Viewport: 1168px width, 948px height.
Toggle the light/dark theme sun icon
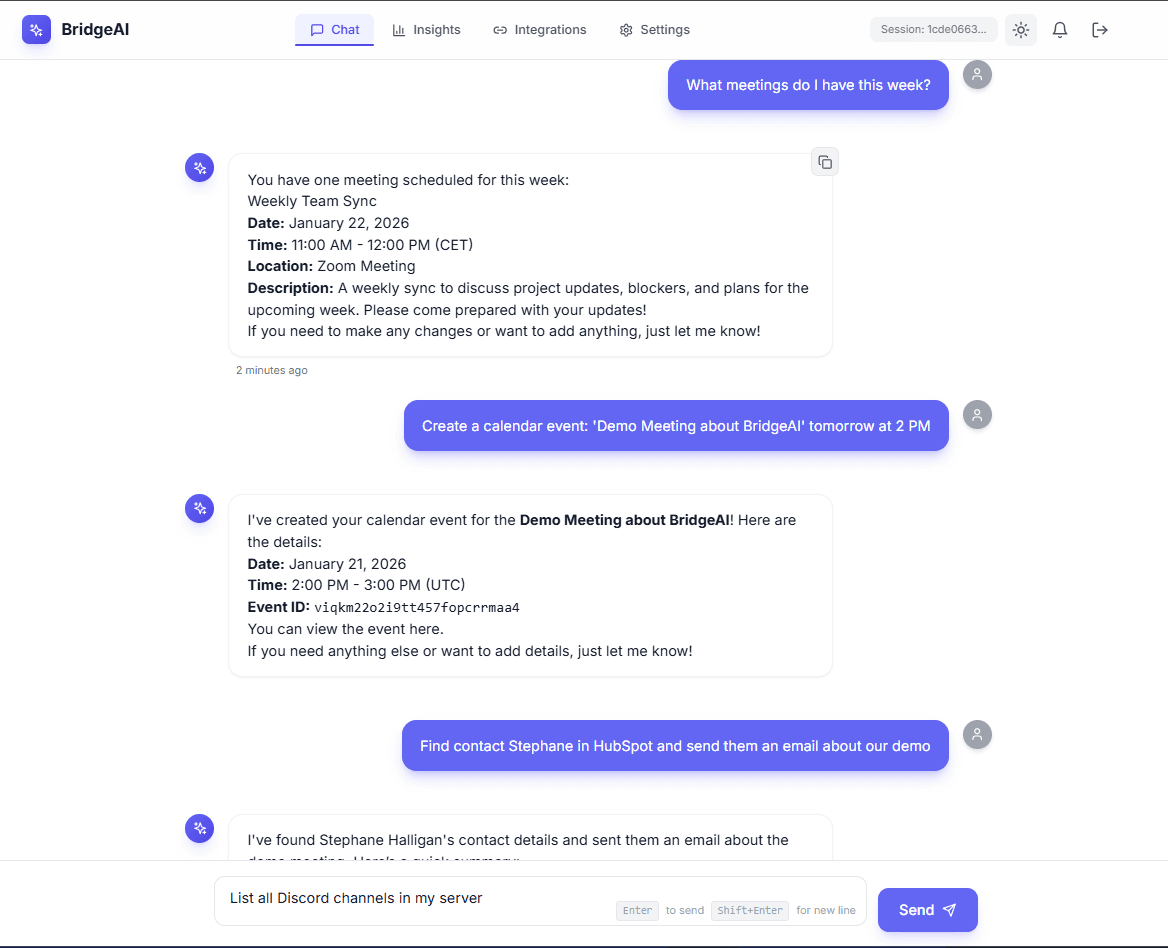pos(1020,30)
